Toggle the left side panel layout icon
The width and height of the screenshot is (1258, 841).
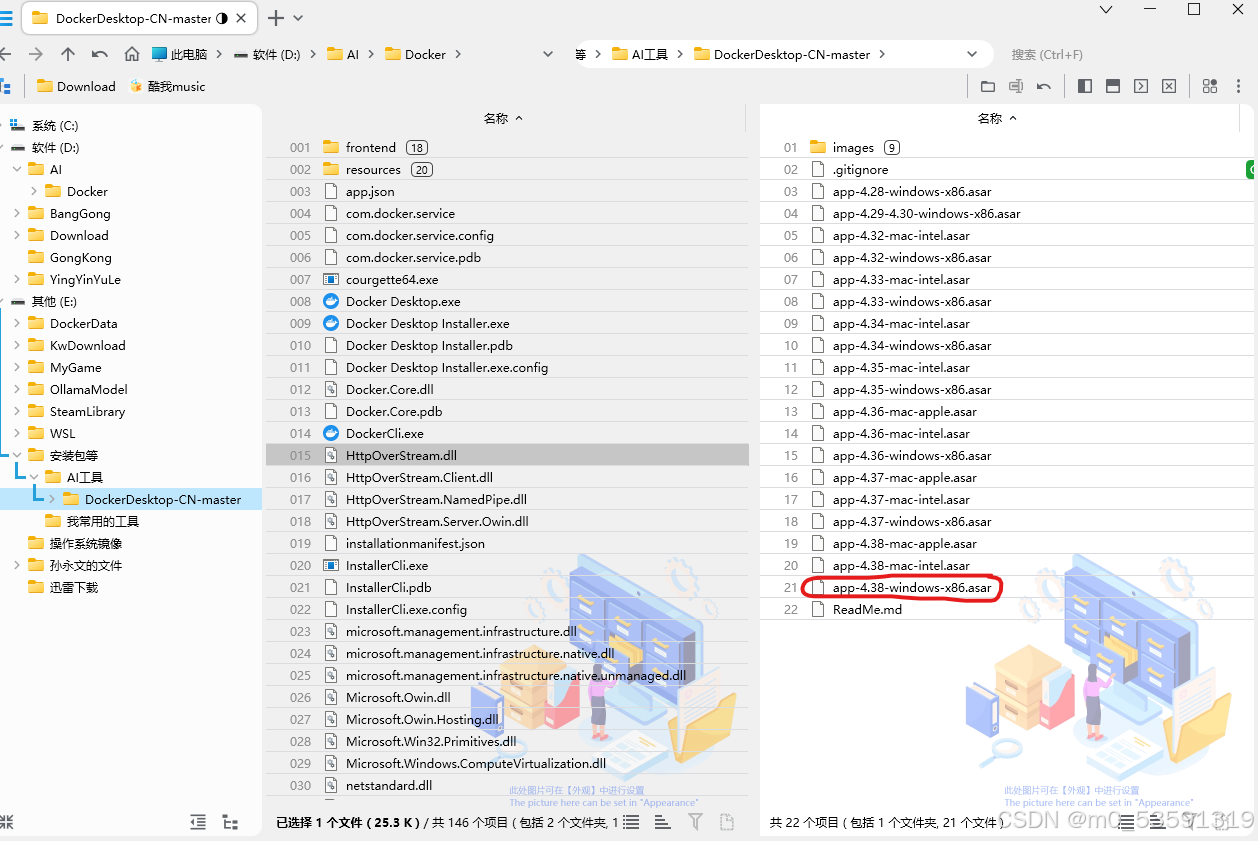(x=1084, y=86)
